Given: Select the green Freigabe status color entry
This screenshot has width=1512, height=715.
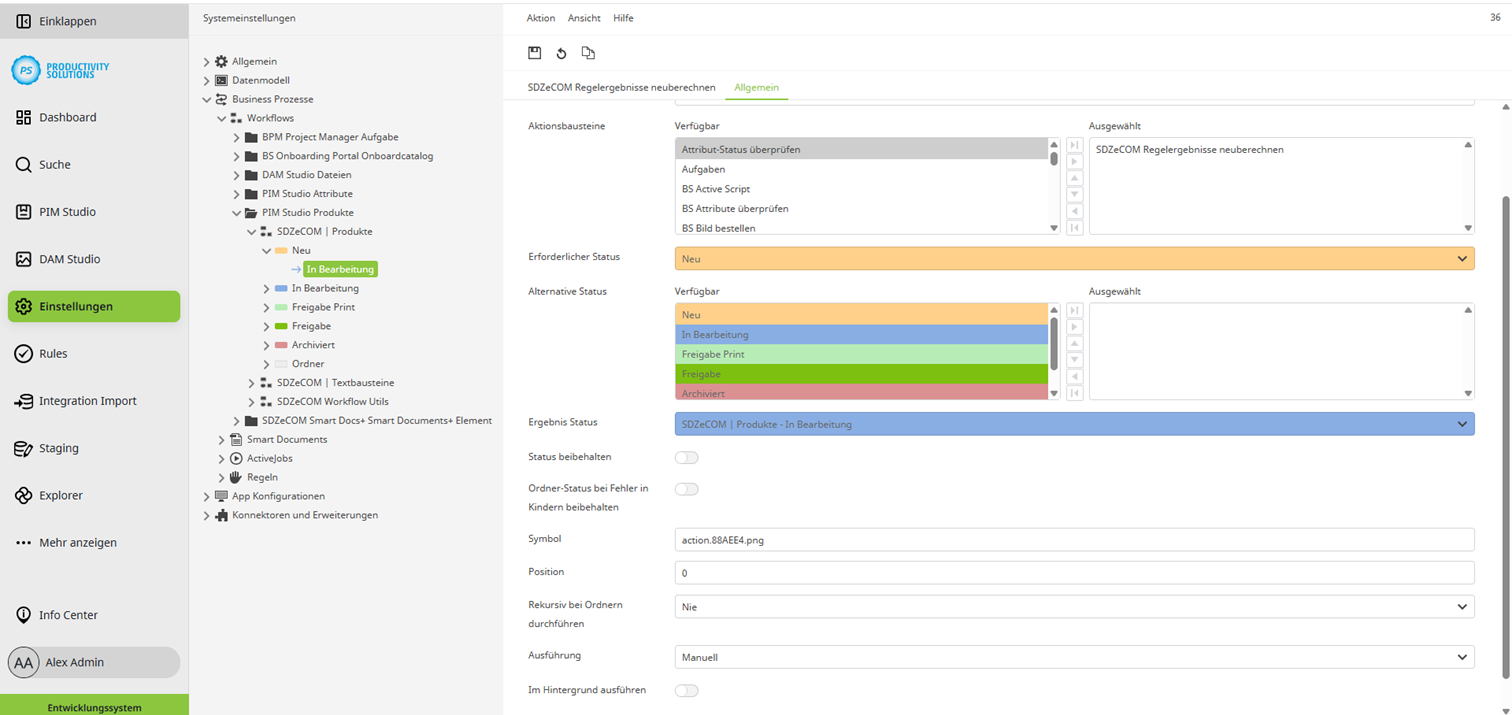Looking at the screenshot, I should [861, 374].
